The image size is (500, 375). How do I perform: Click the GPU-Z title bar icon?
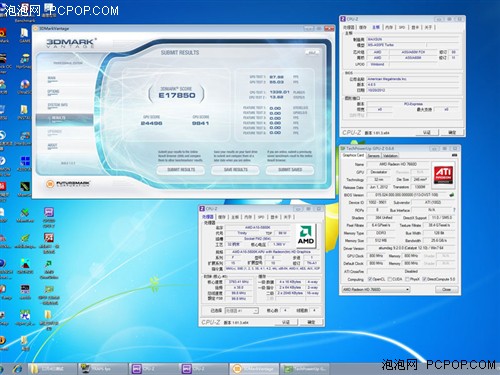[x=343, y=149]
